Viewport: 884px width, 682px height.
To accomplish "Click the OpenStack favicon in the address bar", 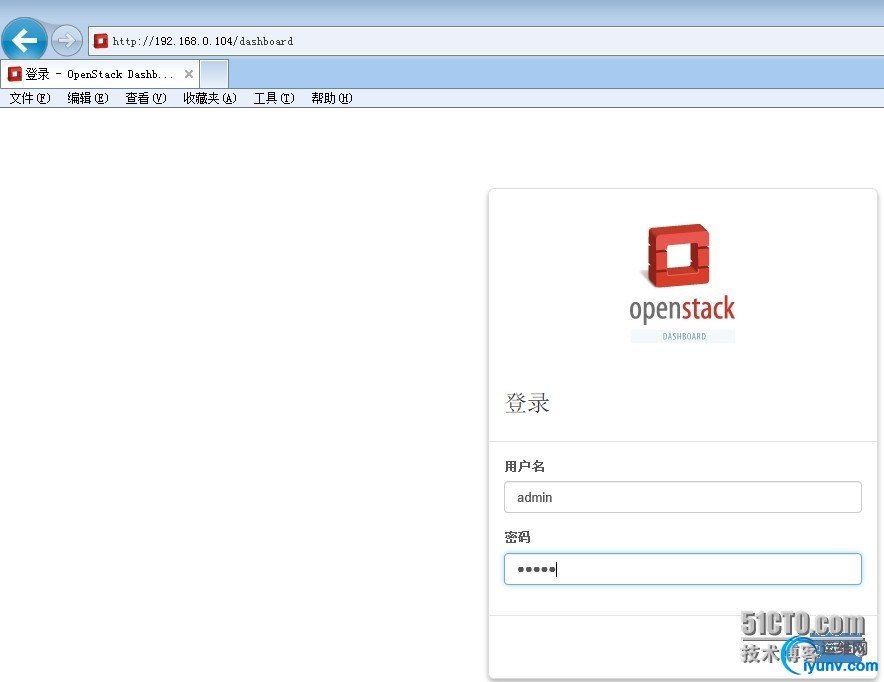I will pos(101,41).
